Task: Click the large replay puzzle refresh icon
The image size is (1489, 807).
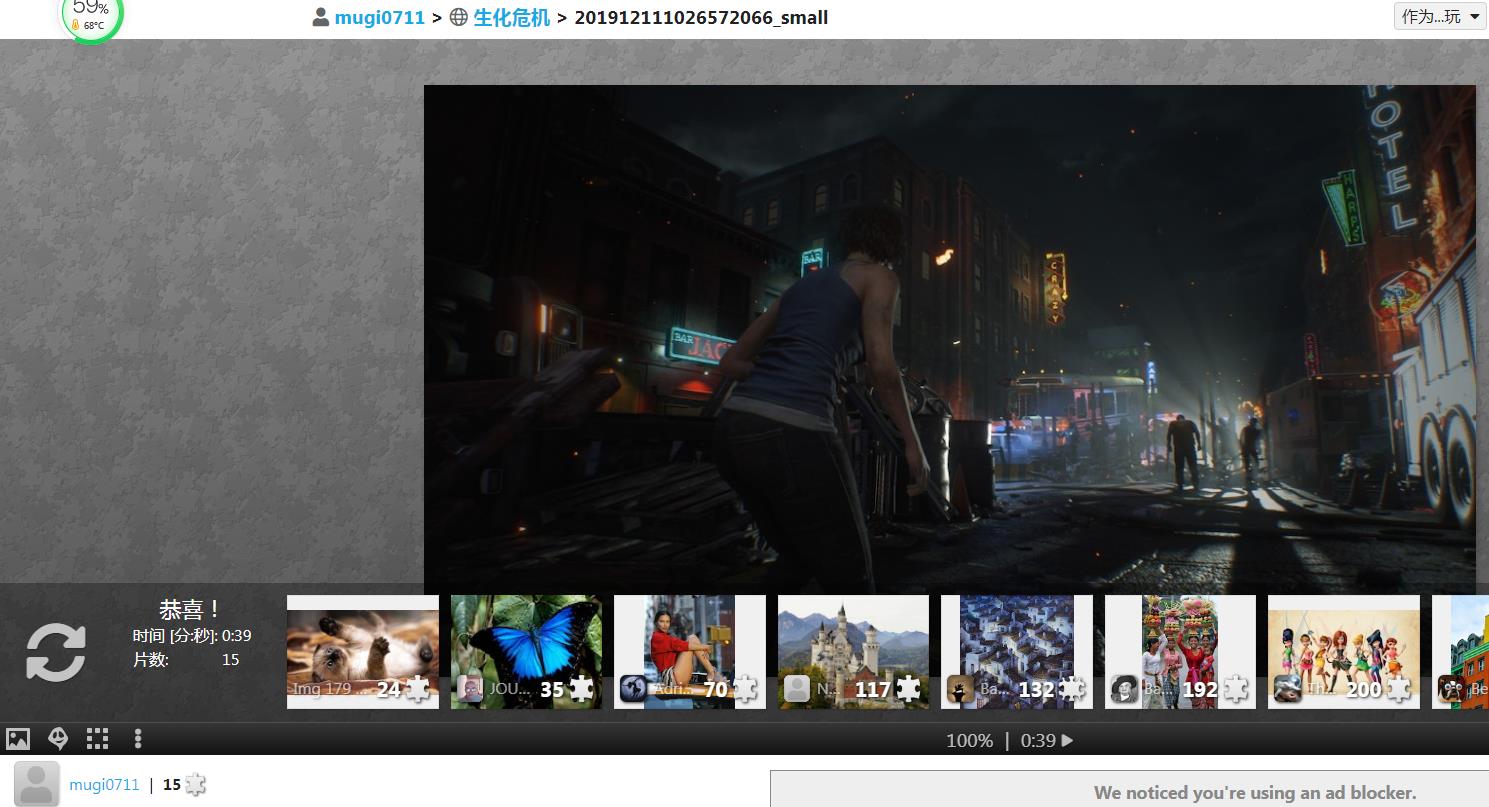Action: [56, 652]
